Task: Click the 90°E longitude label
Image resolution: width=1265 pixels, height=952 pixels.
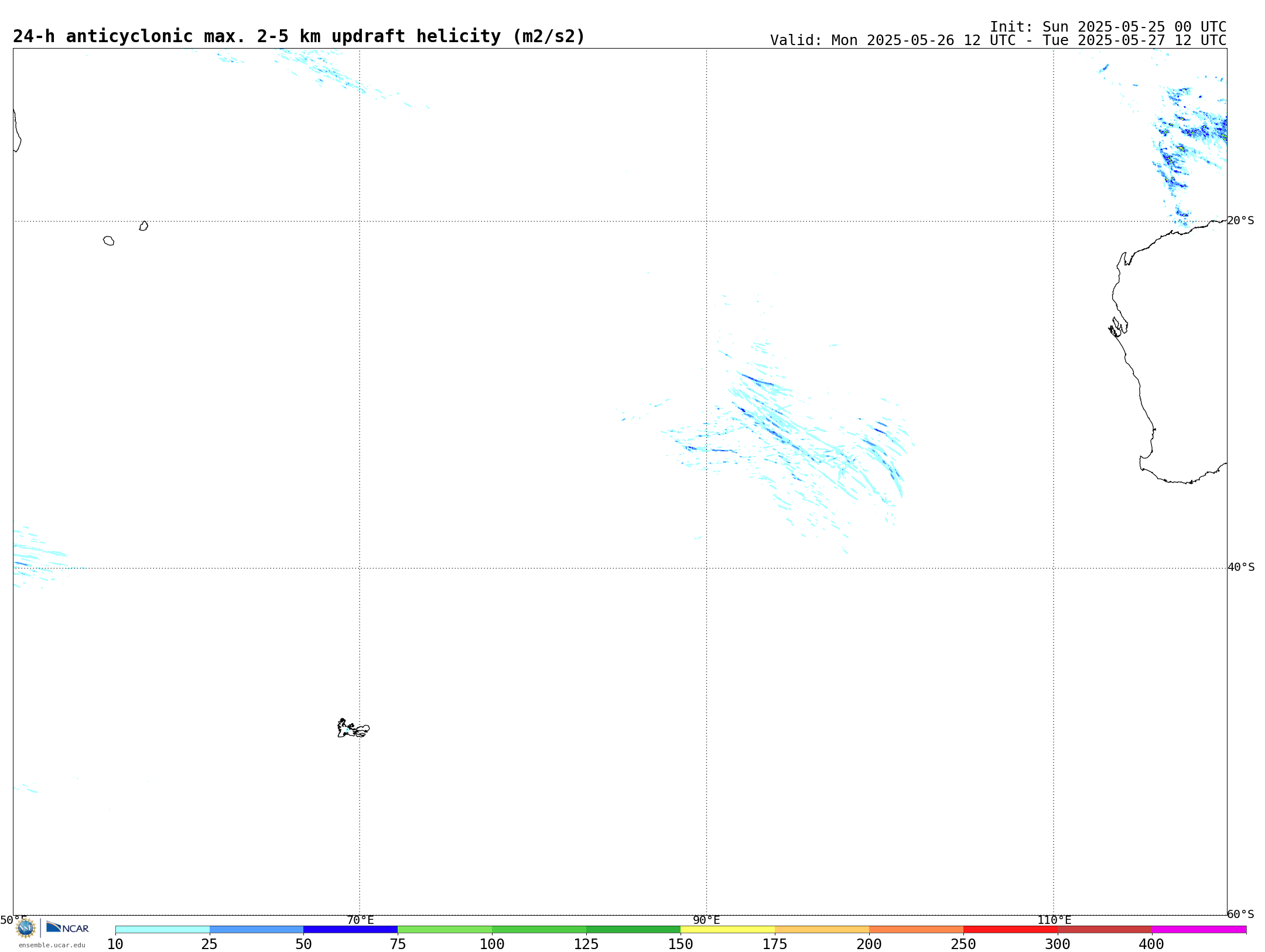Action: click(x=706, y=920)
